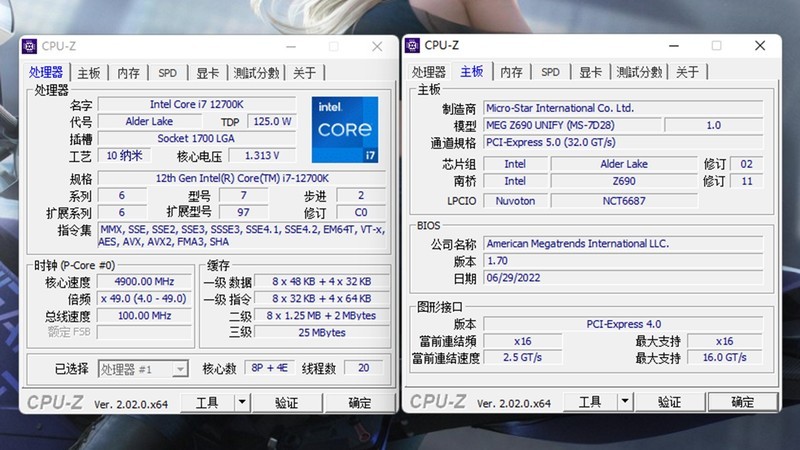Viewport: 800px width, 450px height.
Task: Click the core count value 8P + 4E
Action: [269, 368]
